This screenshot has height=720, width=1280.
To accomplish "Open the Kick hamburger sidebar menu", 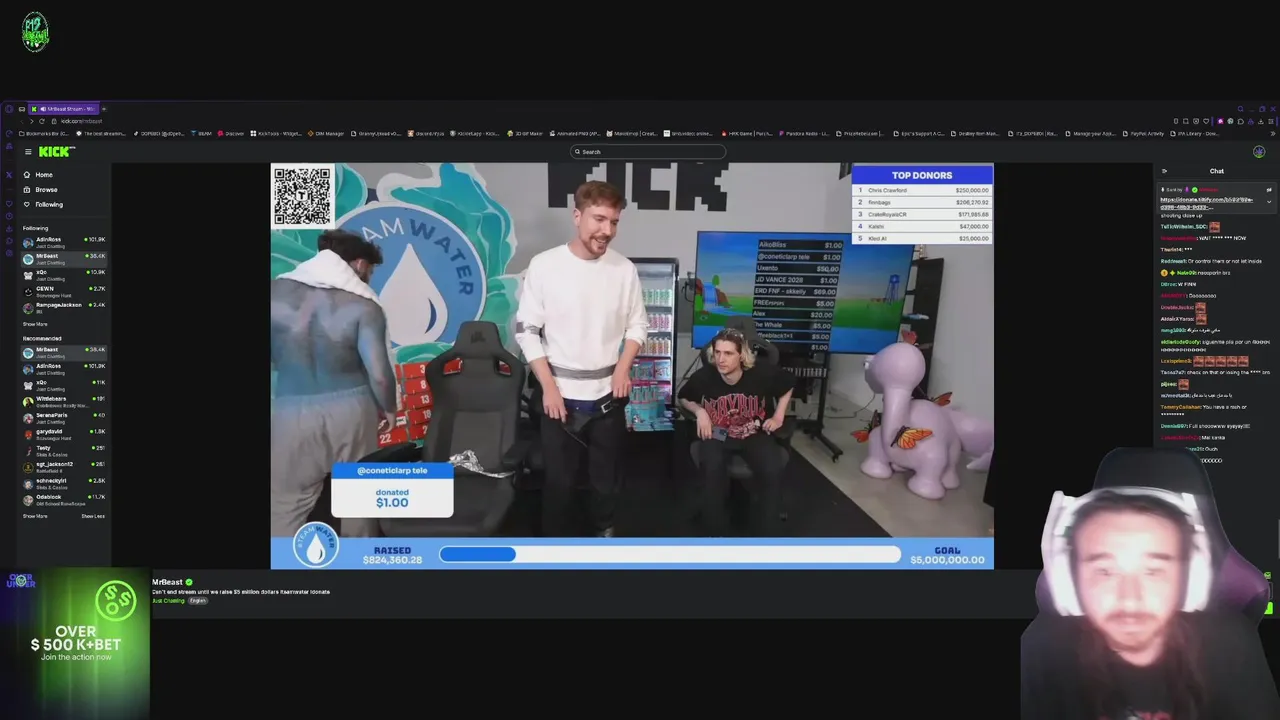I will [28, 152].
